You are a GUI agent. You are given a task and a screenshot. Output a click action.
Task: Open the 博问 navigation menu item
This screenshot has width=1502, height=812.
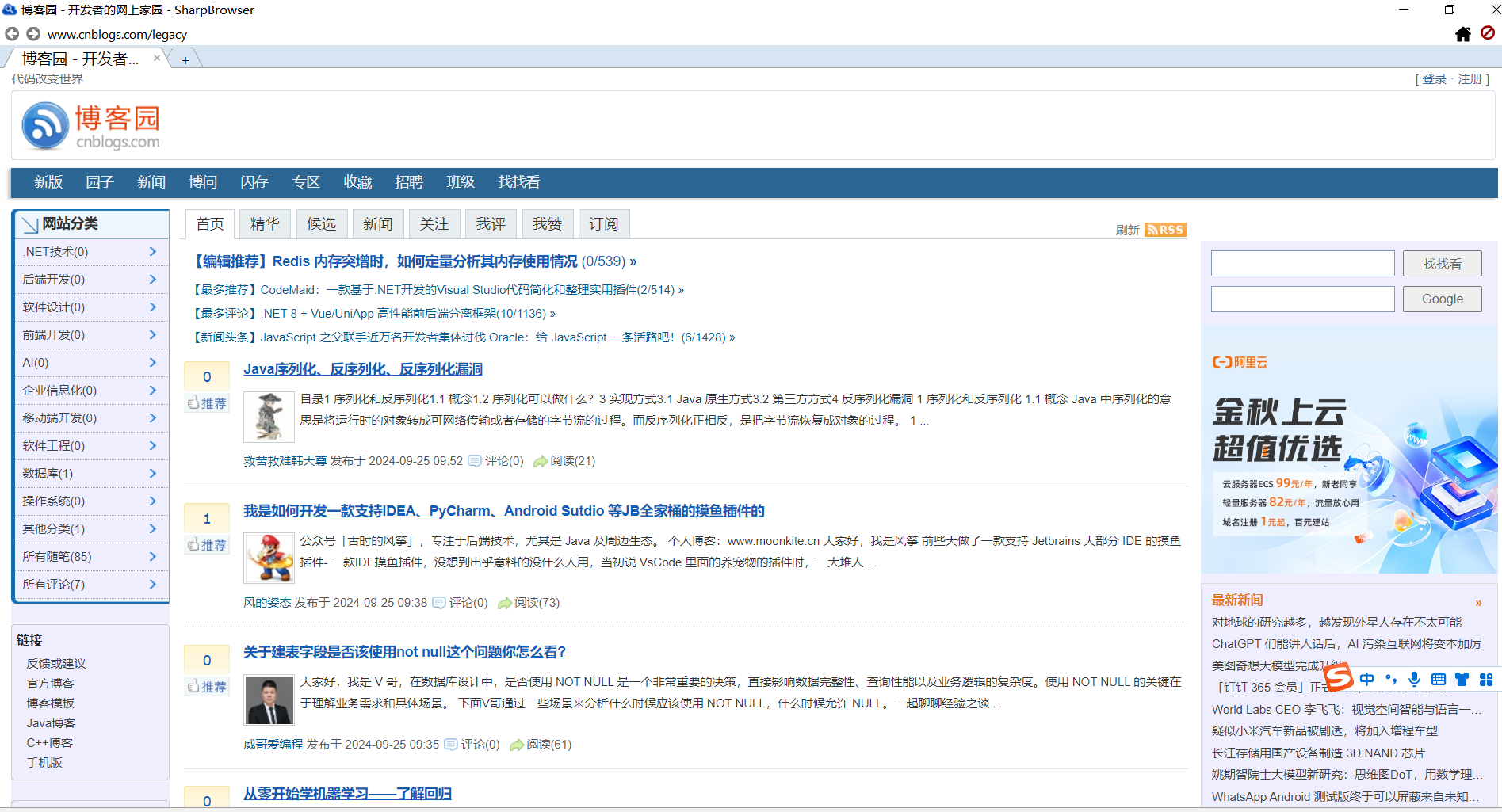pyautogui.click(x=203, y=182)
